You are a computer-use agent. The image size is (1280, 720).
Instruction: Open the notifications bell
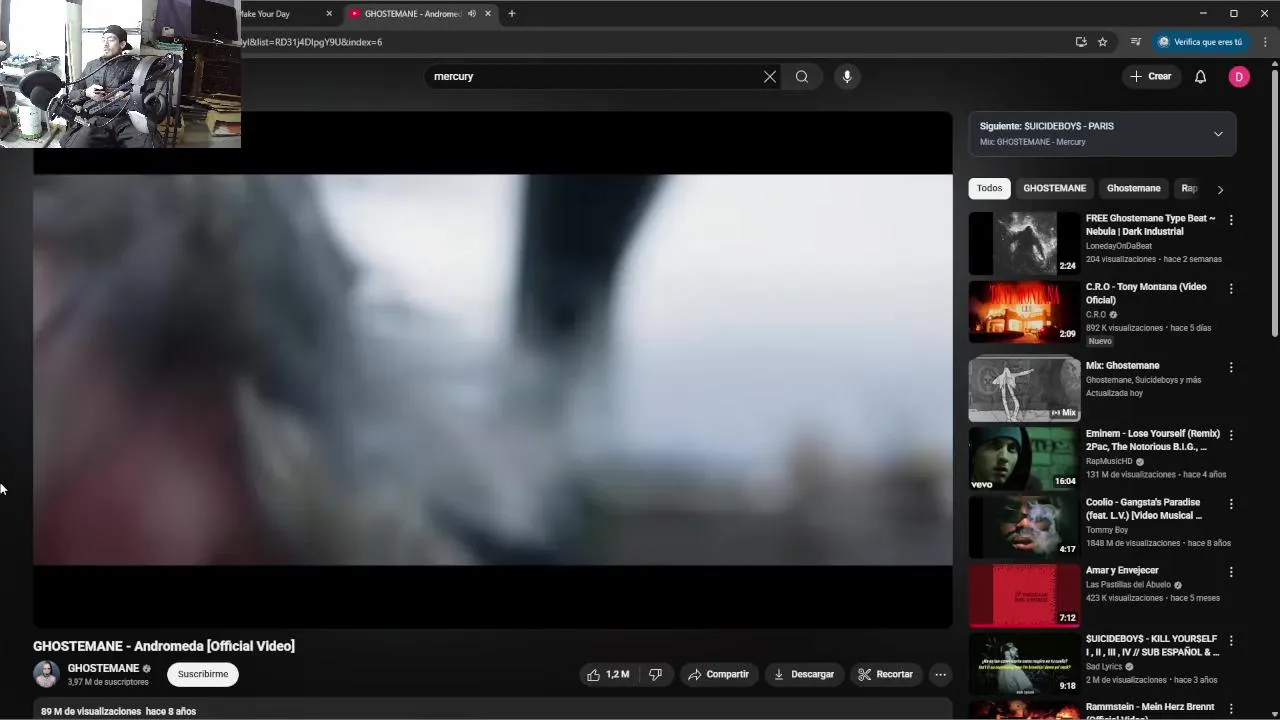pos(1200,77)
